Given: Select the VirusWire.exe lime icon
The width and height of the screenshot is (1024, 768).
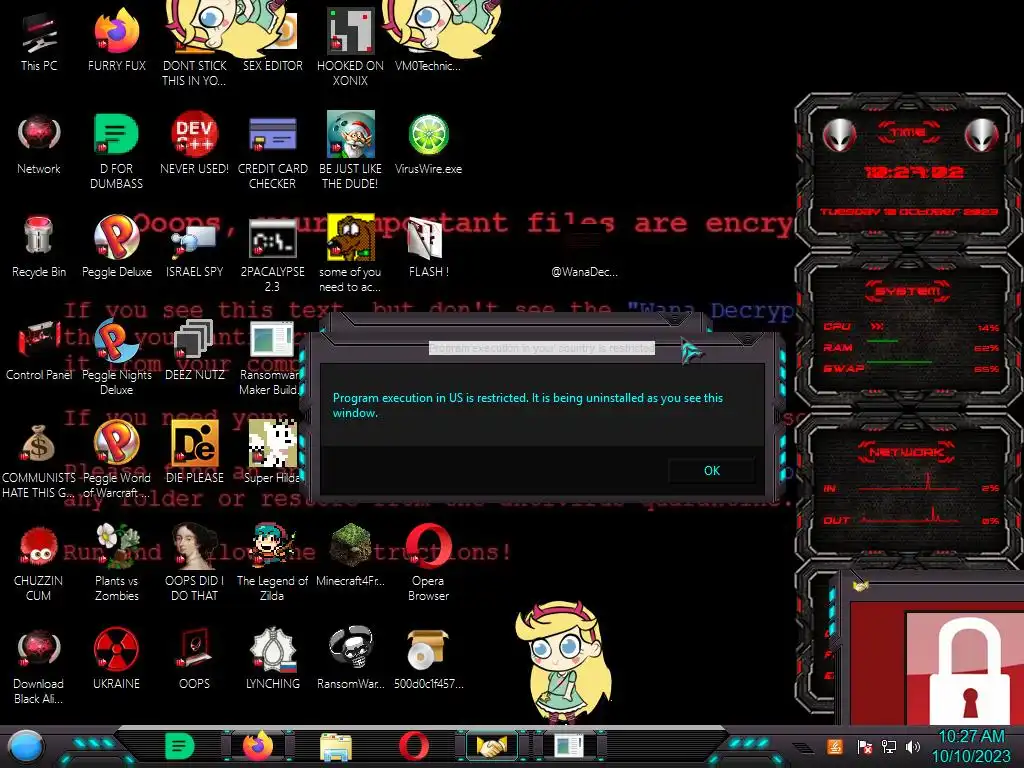Looking at the screenshot, I should tap(428, 144).
